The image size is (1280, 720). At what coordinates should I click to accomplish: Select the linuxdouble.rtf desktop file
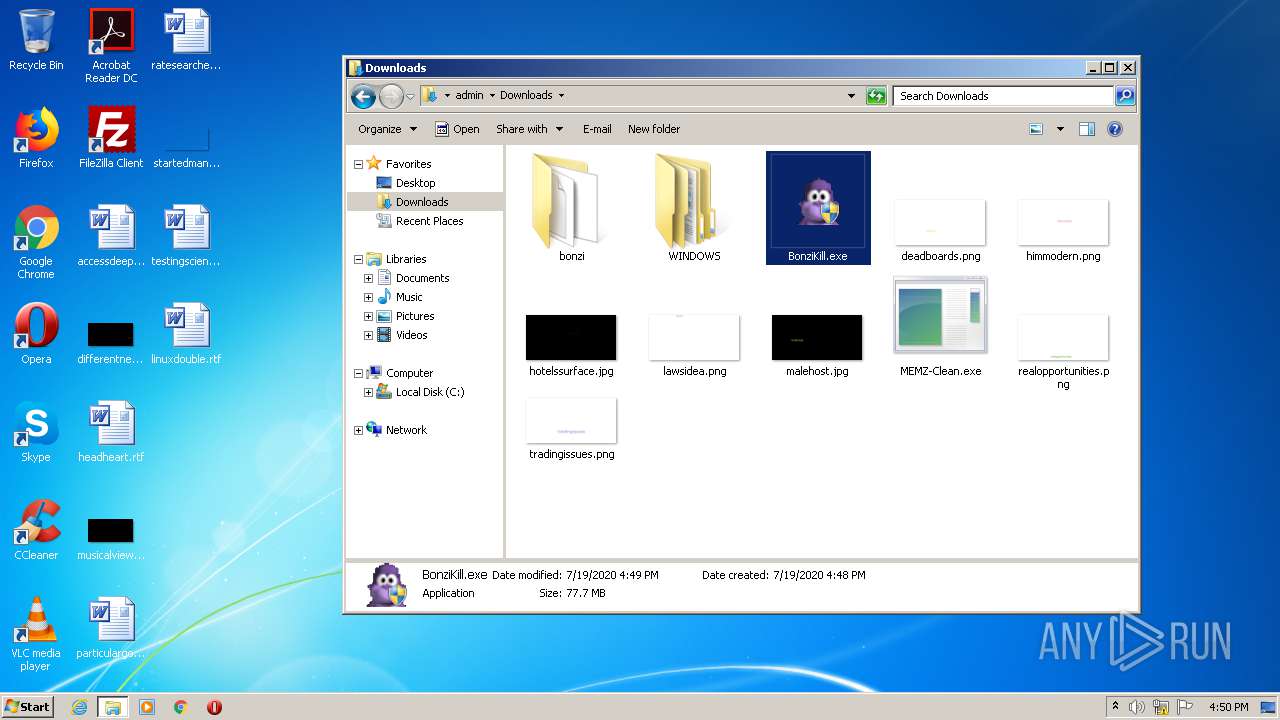pyautogui.click(x=186, y=334)
